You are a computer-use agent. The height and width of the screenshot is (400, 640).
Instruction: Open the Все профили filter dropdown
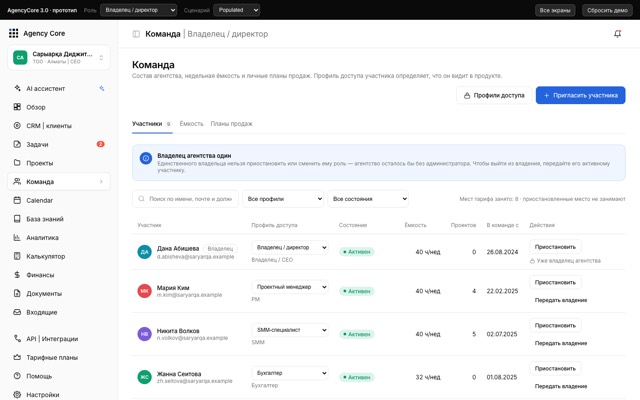coord(283,199)
